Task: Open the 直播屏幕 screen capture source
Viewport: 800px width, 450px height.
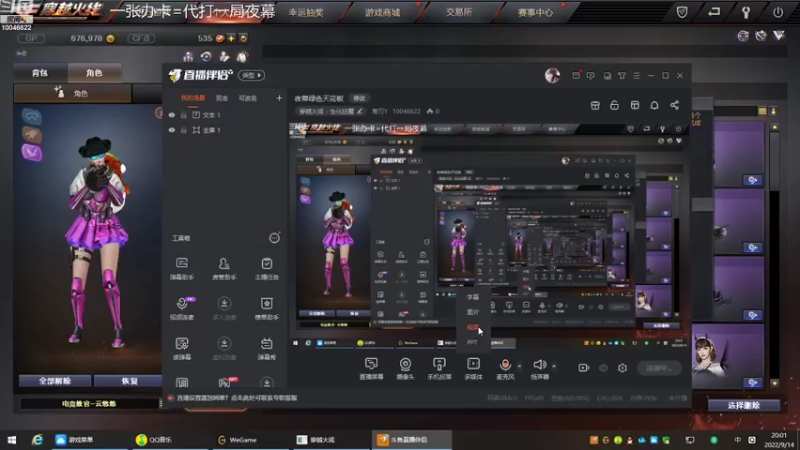Action: coord(371,368)
